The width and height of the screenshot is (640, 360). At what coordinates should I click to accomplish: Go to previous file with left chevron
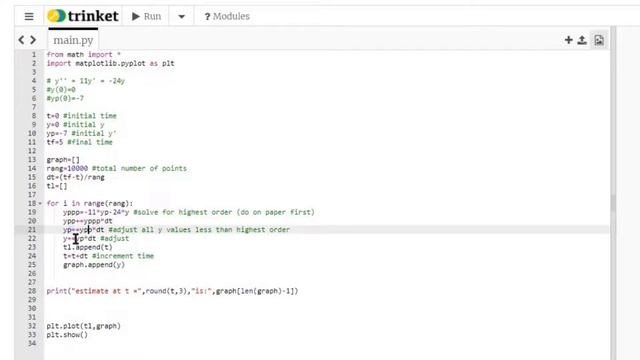pyautogui.click(x=21, y=40)
